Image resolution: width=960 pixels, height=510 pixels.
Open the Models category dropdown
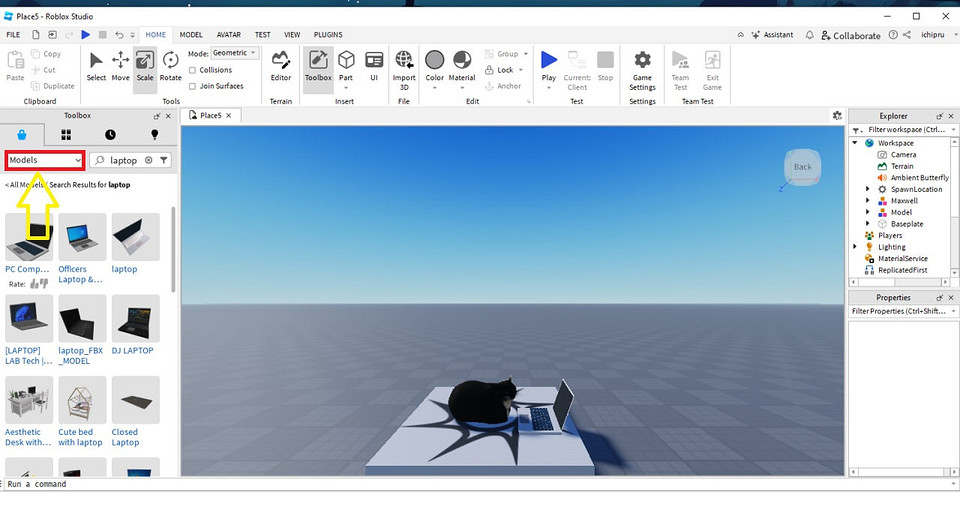point(45,160)
